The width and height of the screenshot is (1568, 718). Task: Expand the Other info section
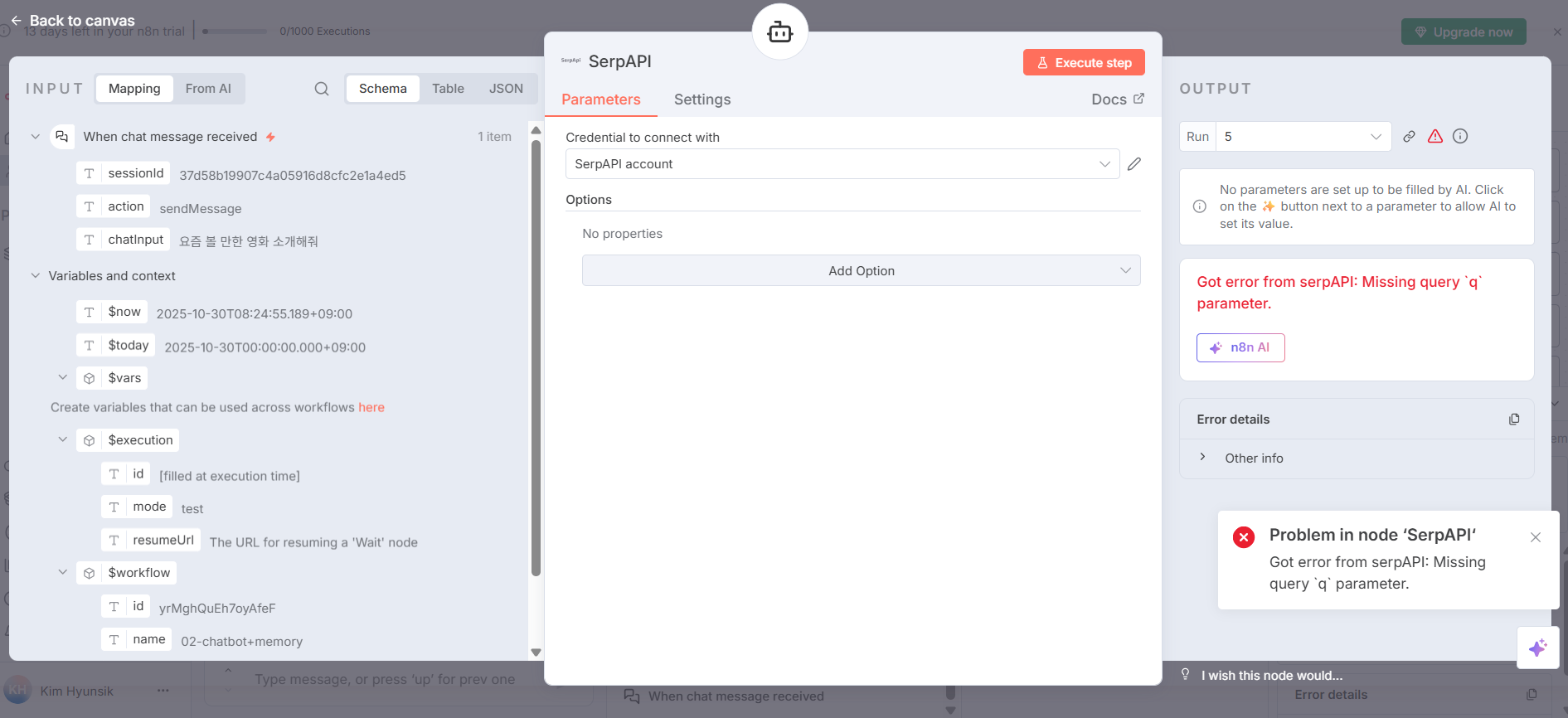pyautogui.click(x=1203, y=458)
